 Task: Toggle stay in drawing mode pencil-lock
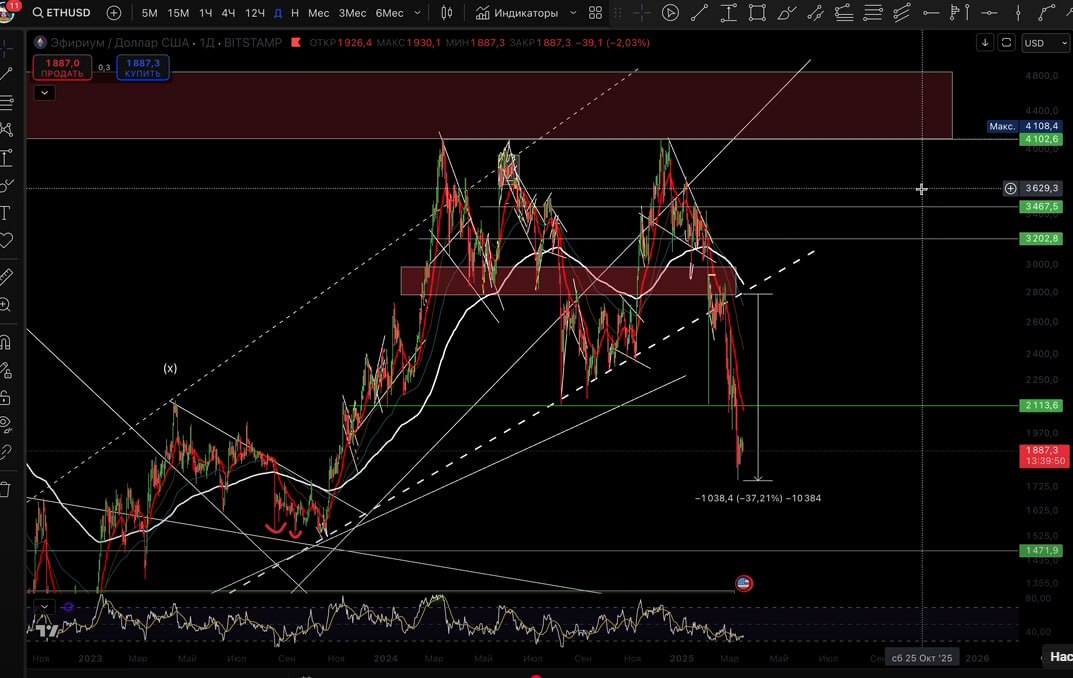tap(6, 370)
